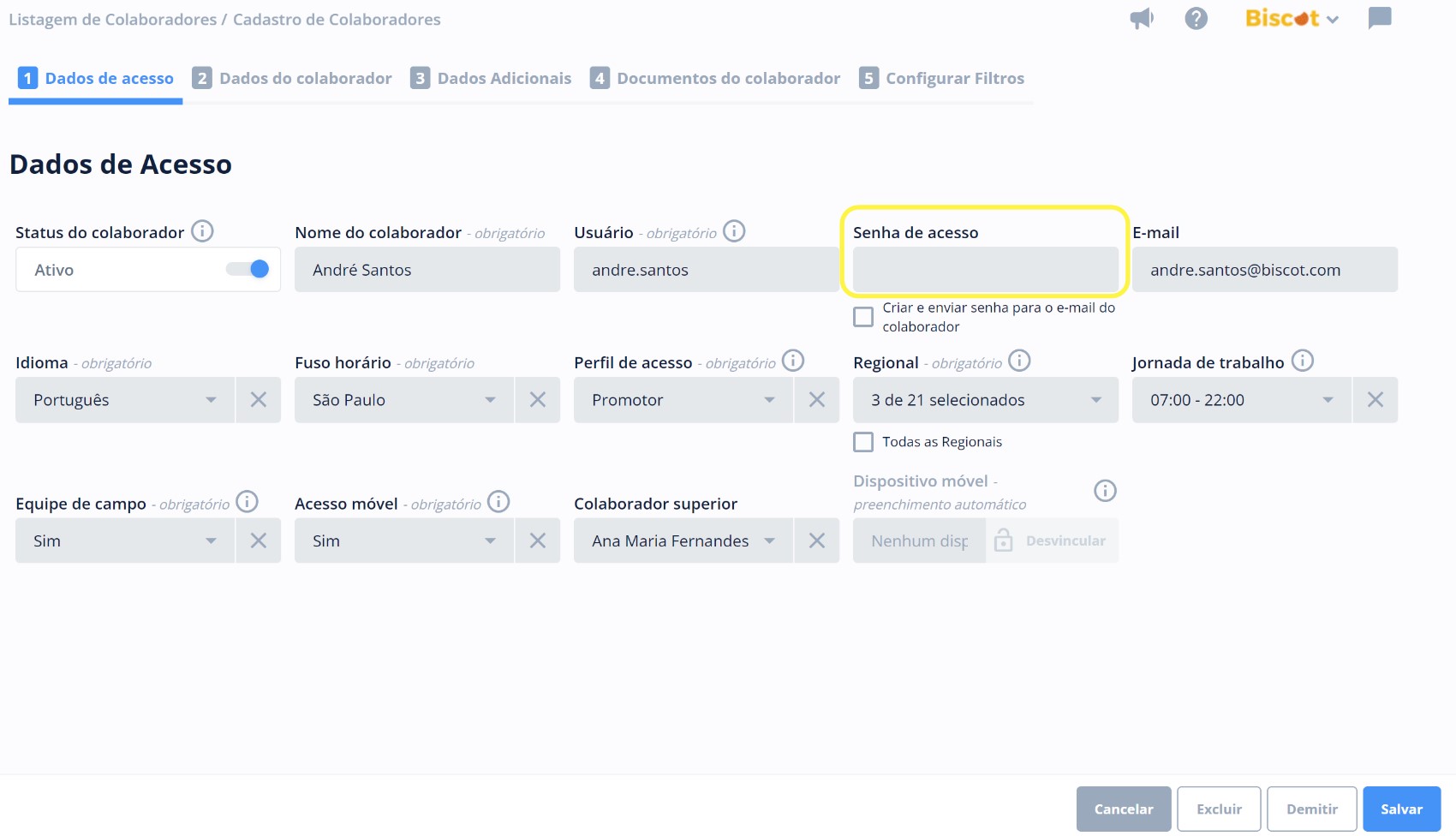Screen dimensions: 1456x836
Task: Check Criar e enviar senha checkbox
Action: pos(863,317)
